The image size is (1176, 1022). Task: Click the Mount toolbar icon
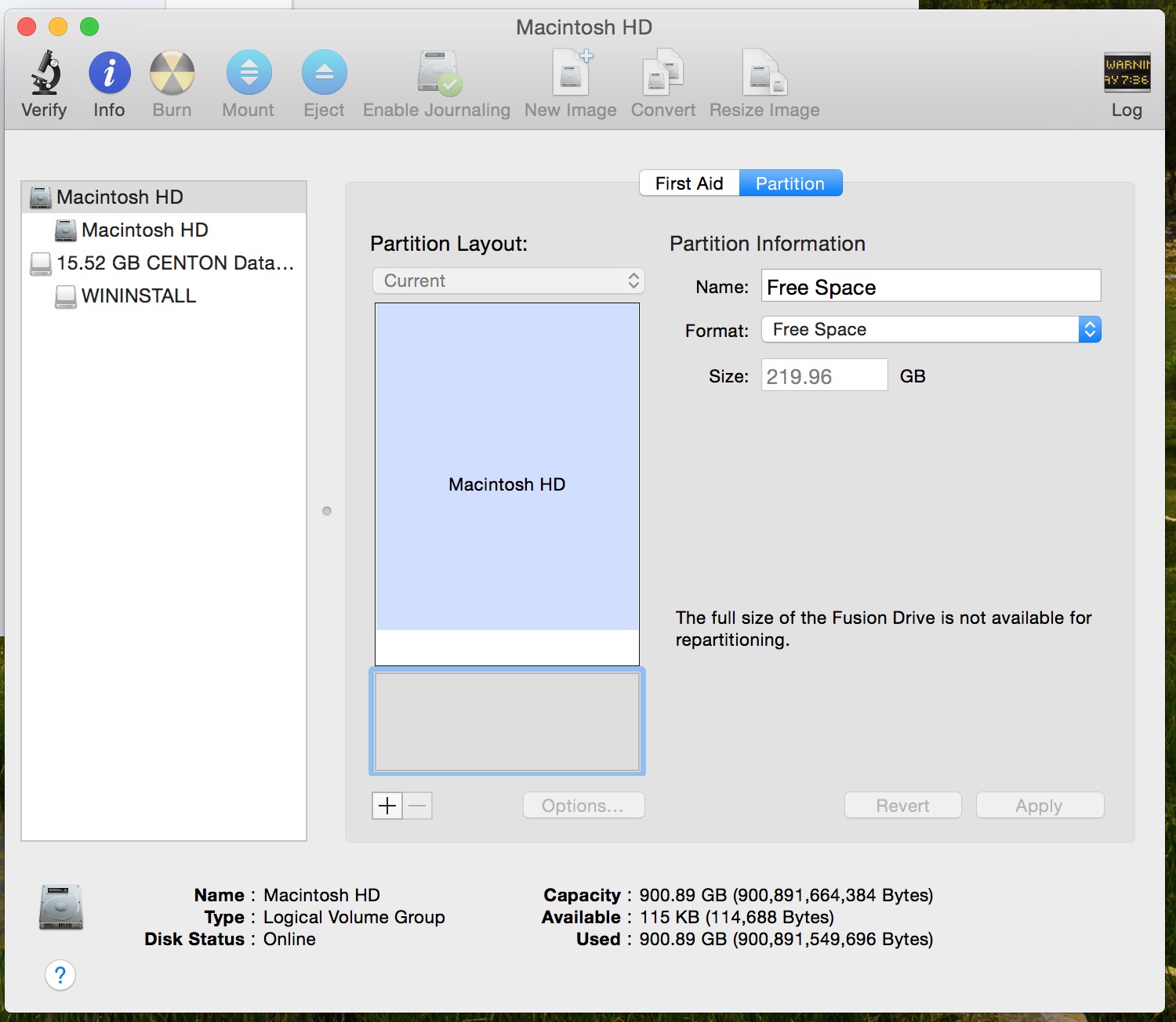click(249, 73)
